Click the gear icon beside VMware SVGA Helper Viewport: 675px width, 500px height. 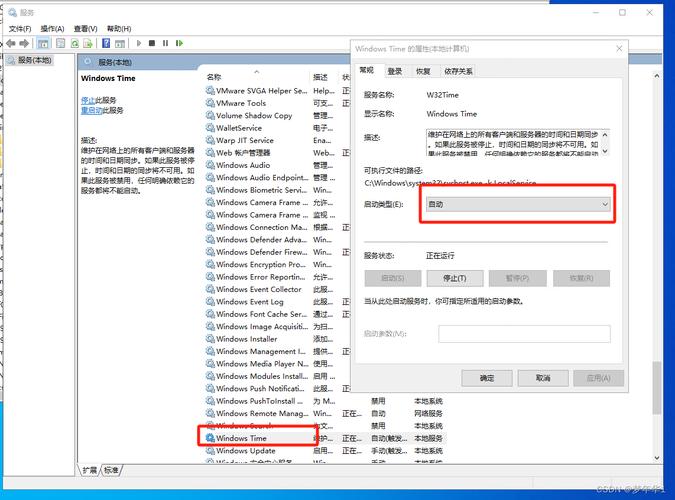coord(210,90)
